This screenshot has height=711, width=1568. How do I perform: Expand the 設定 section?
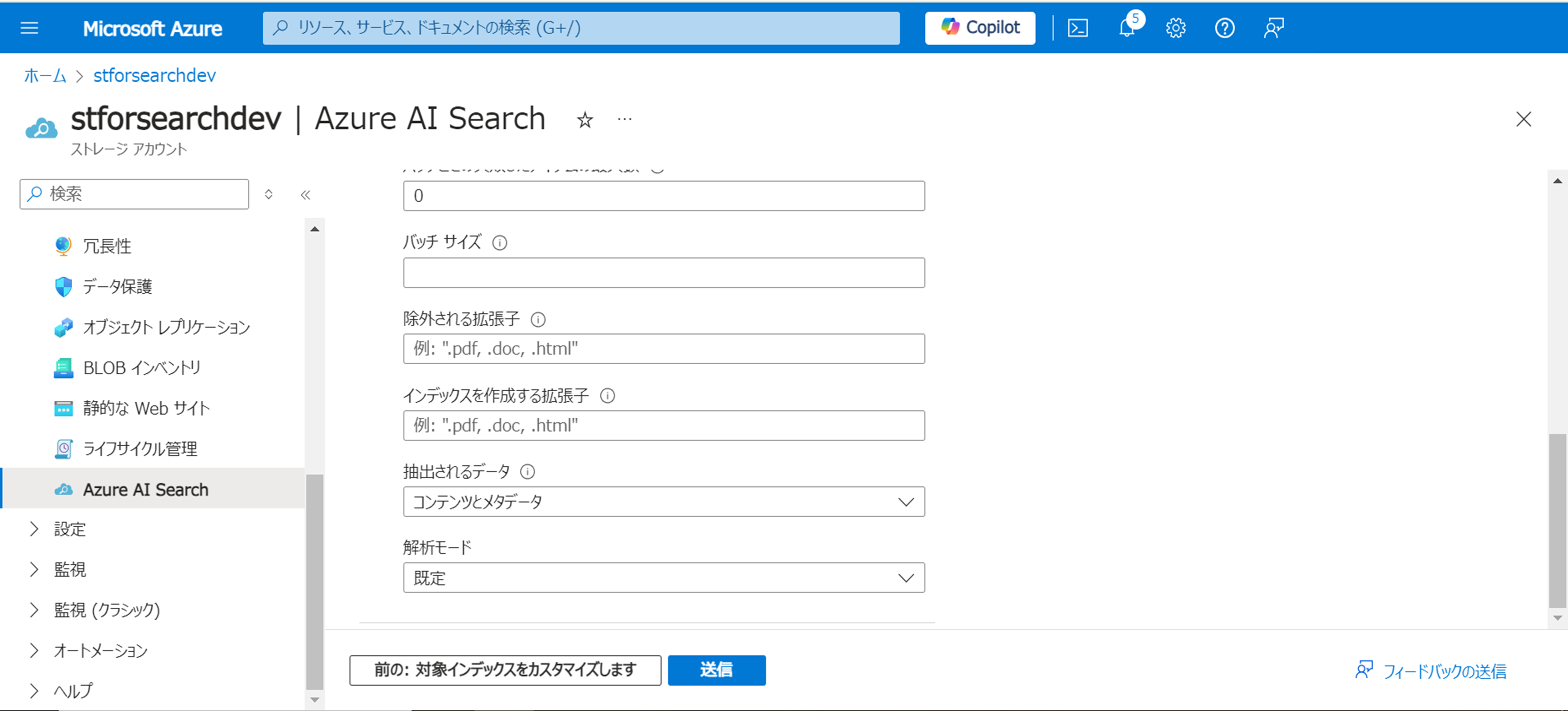pos(34,529)
